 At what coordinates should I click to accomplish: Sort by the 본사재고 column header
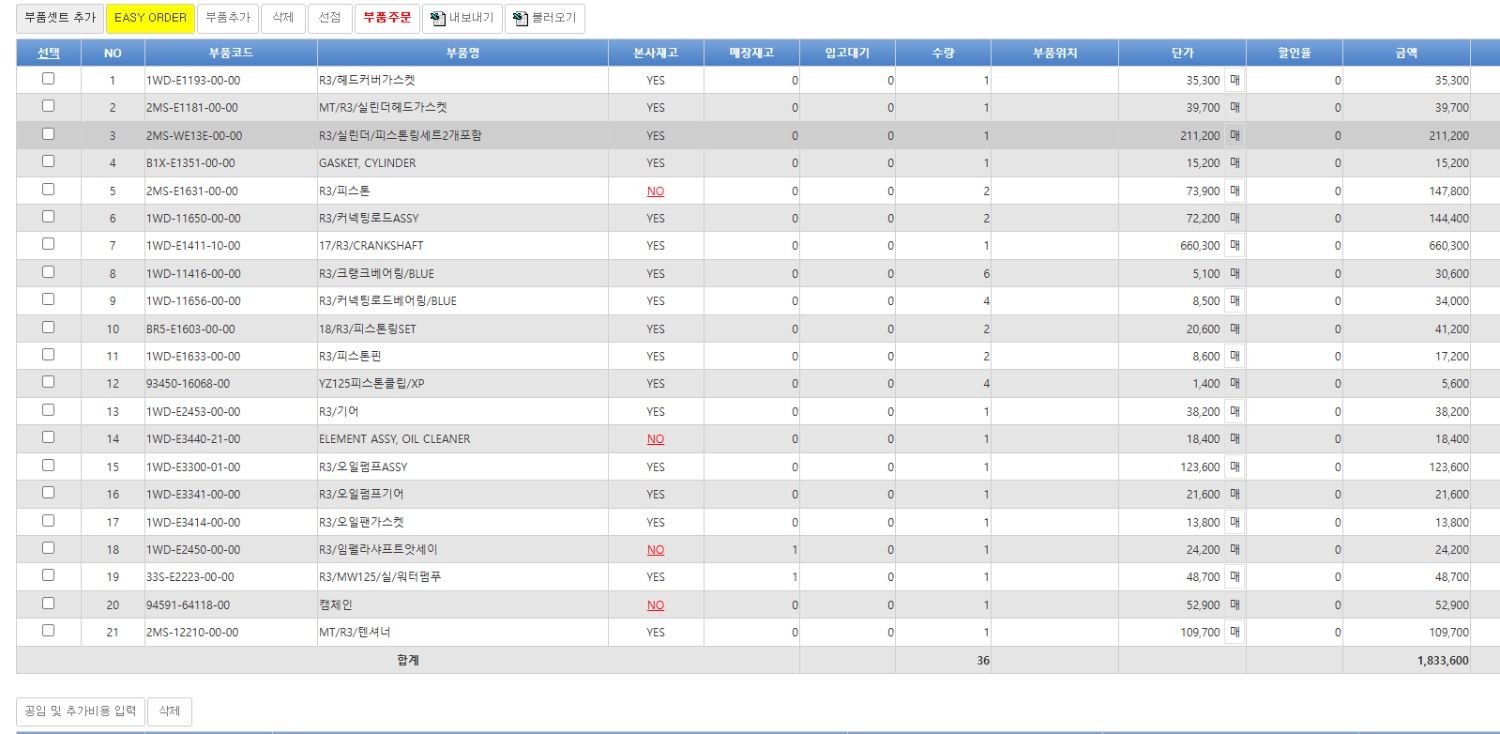[655, 53]
